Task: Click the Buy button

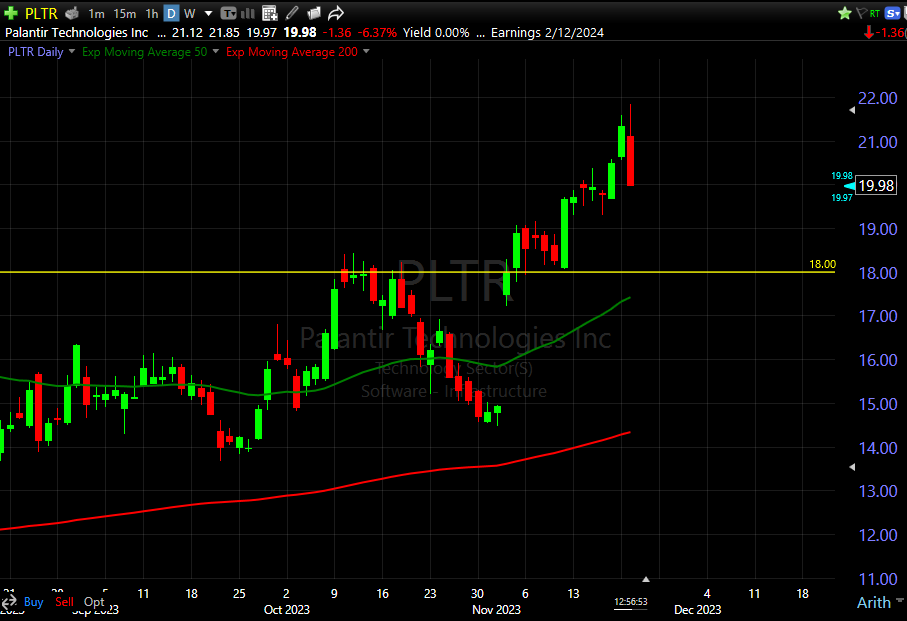Action: pos(34,602)
